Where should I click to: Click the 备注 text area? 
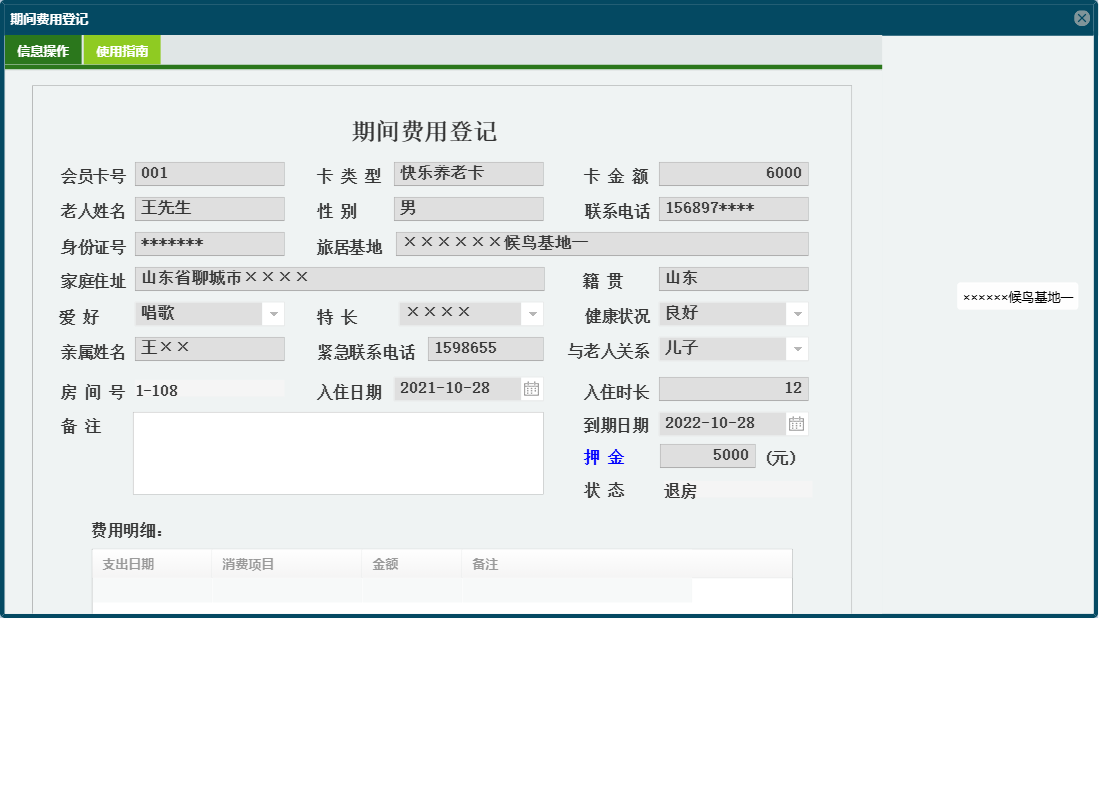tap(338, 453)
